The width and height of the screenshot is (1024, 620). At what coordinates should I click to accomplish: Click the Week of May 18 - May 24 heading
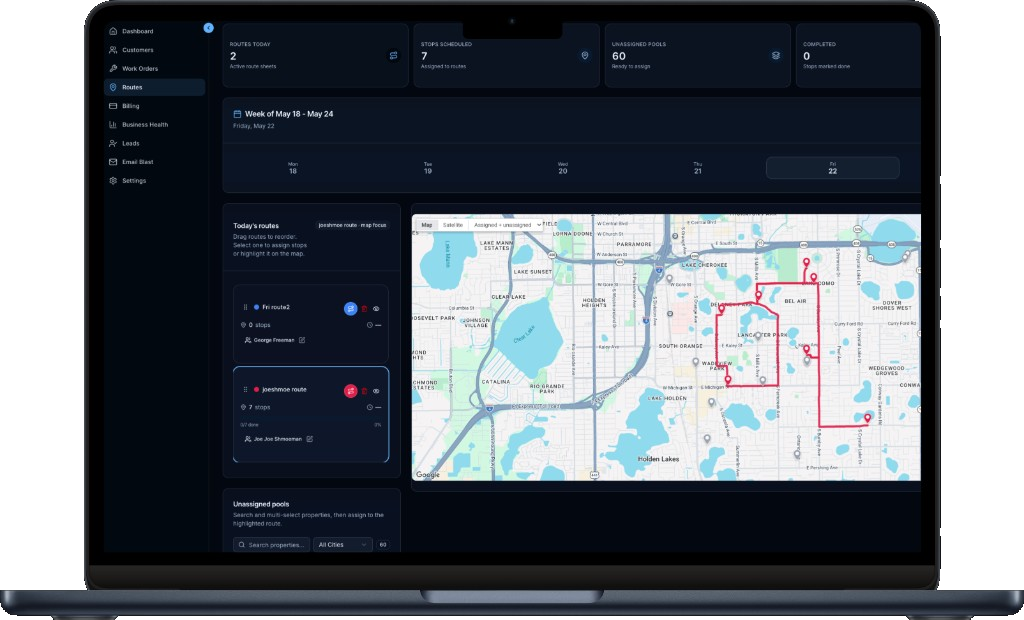(289, 114)
